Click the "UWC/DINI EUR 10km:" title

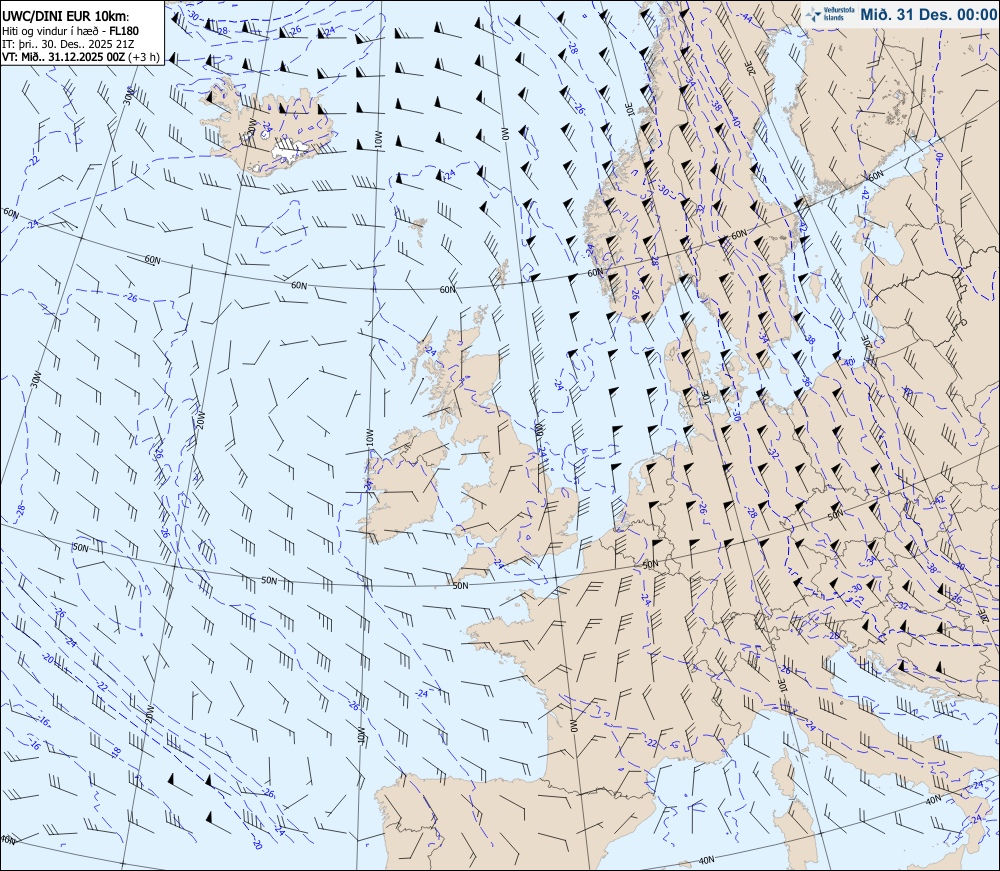coord(65,17)
